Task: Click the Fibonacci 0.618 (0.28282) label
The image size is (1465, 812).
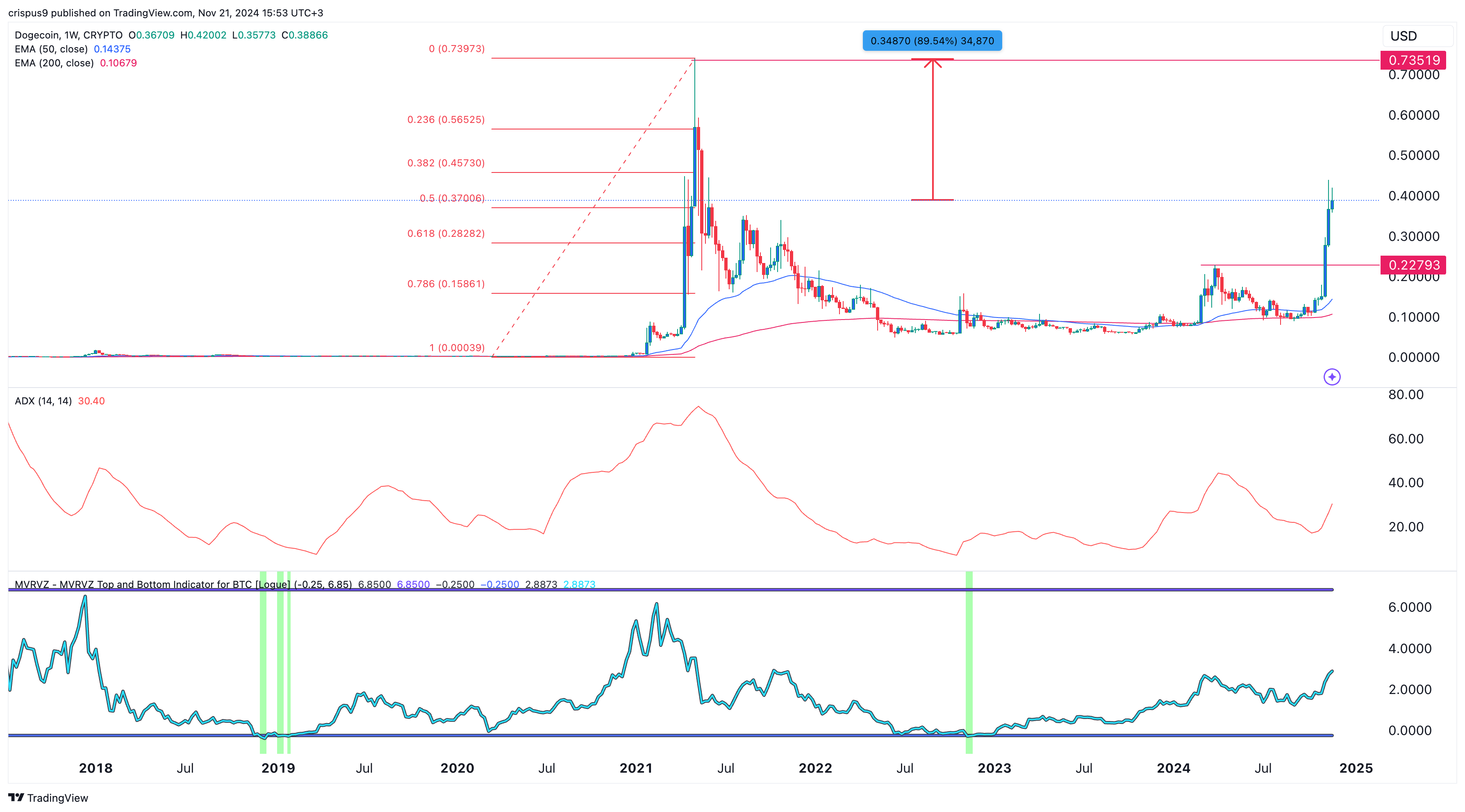Action: [446, 234]
